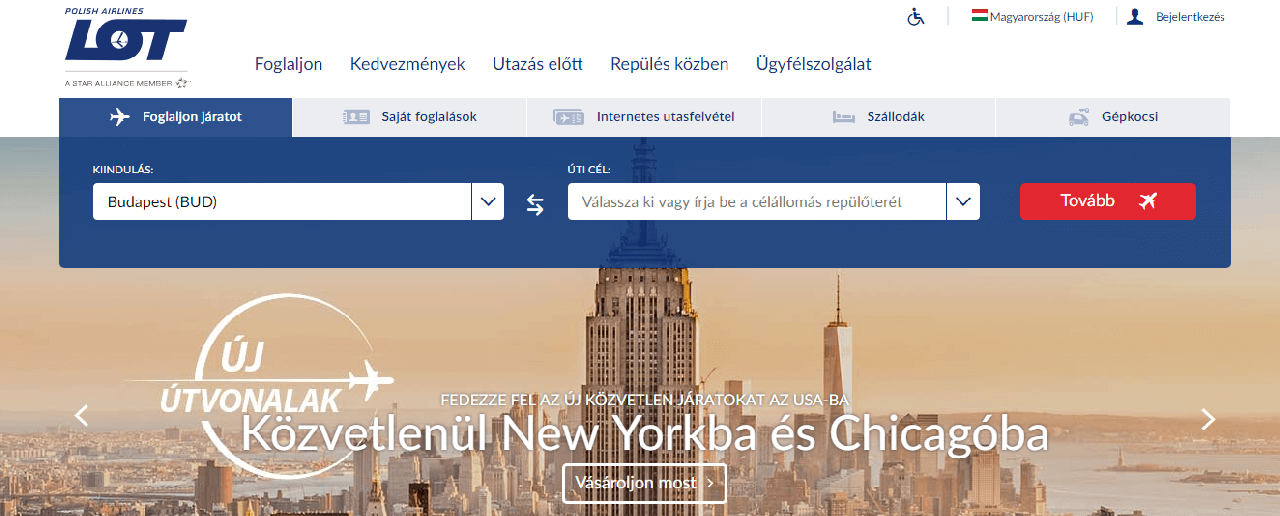Click the destination airport input field
1280x516 pixels.
[756, 202]
